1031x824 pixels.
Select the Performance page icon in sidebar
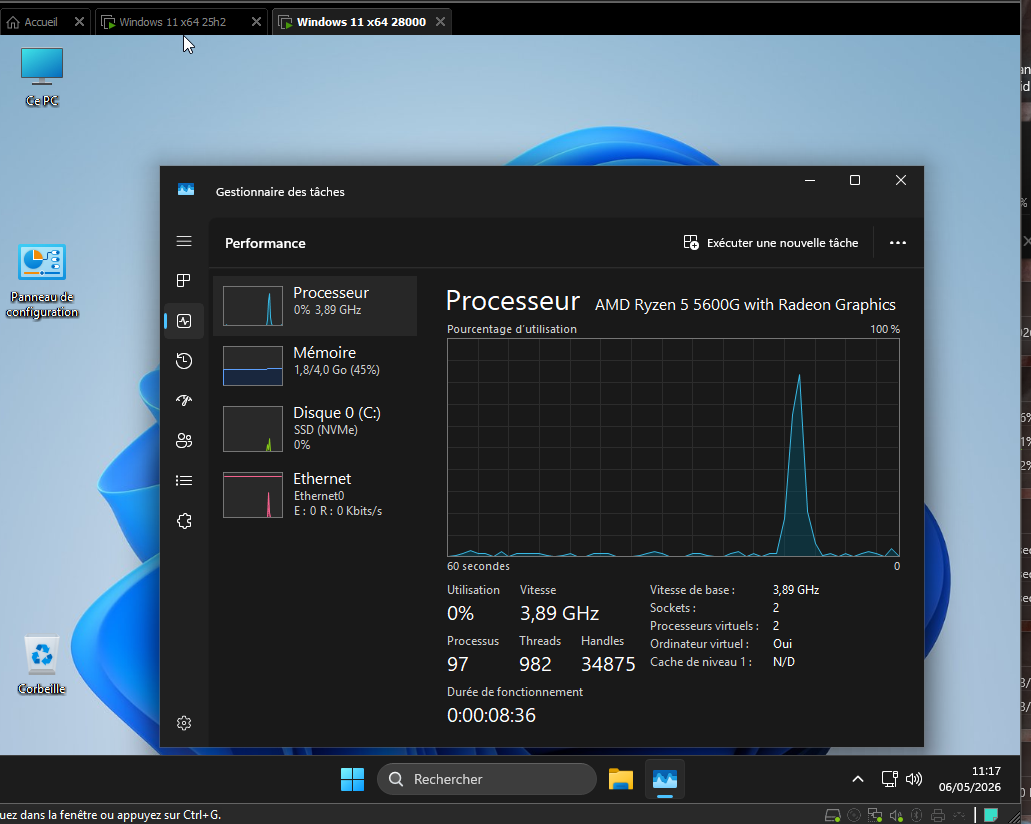[184, 321]
